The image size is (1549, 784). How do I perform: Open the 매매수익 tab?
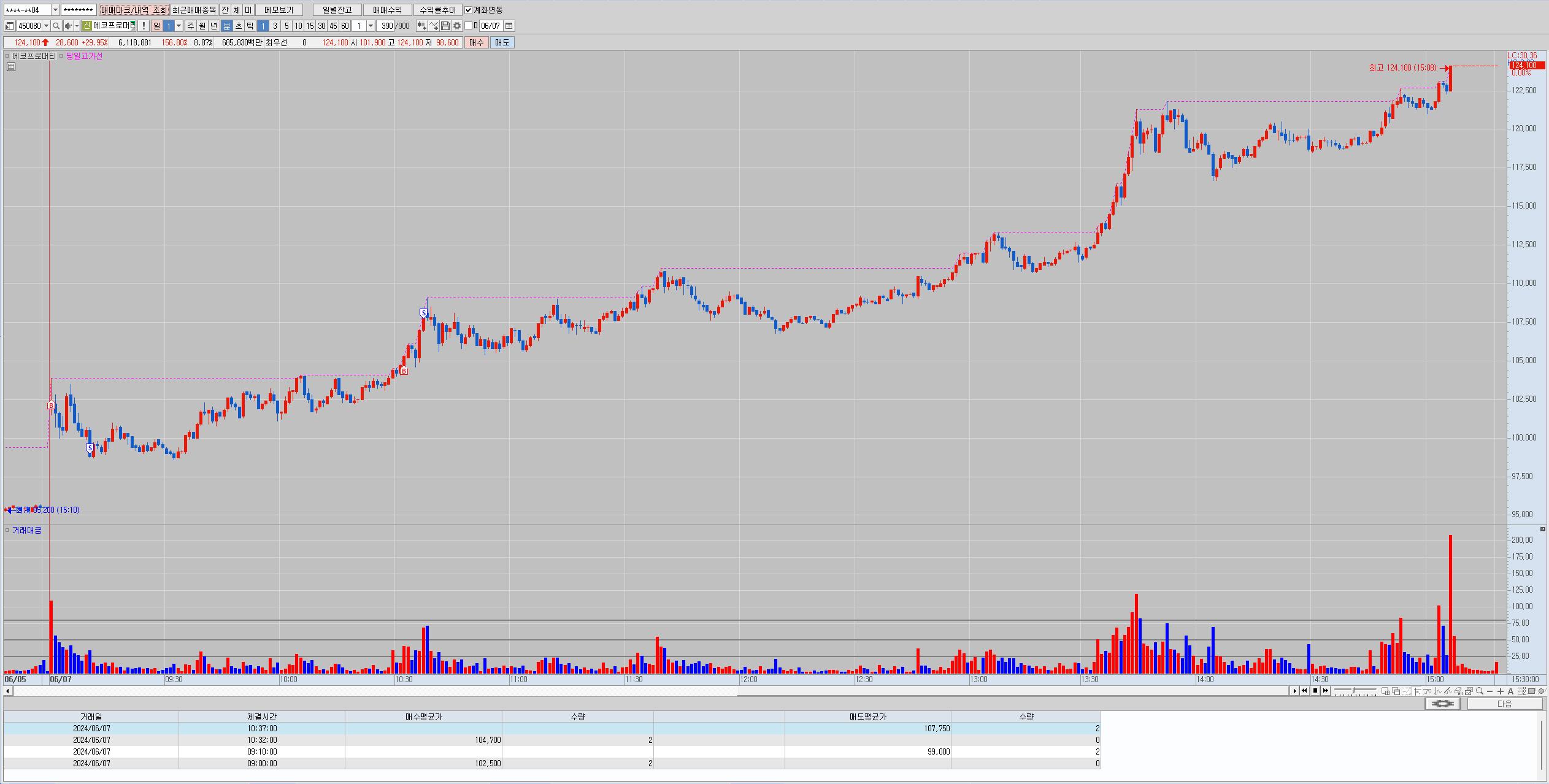pyautogui.click(x=387, y=10)
